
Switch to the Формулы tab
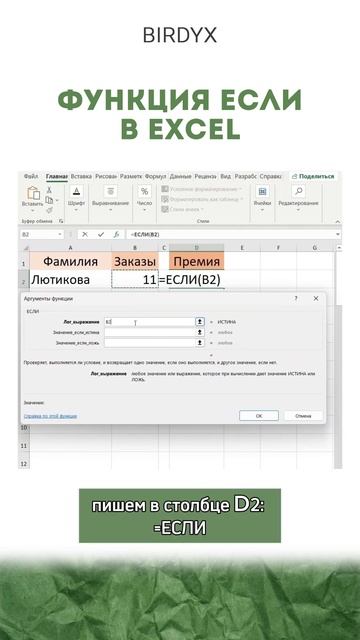[x=156, y=176]
